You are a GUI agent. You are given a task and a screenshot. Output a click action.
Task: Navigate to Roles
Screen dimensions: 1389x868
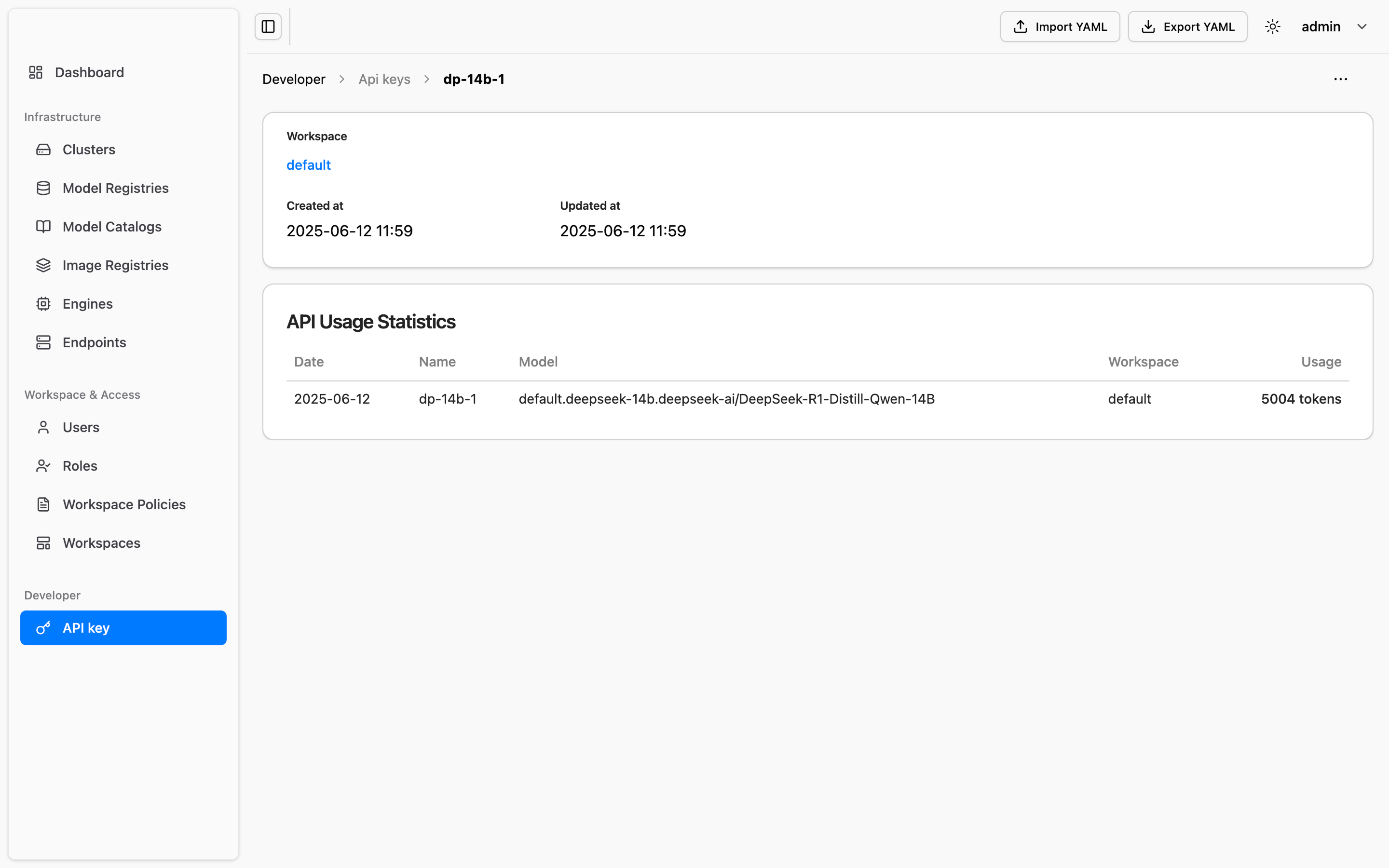123,465
